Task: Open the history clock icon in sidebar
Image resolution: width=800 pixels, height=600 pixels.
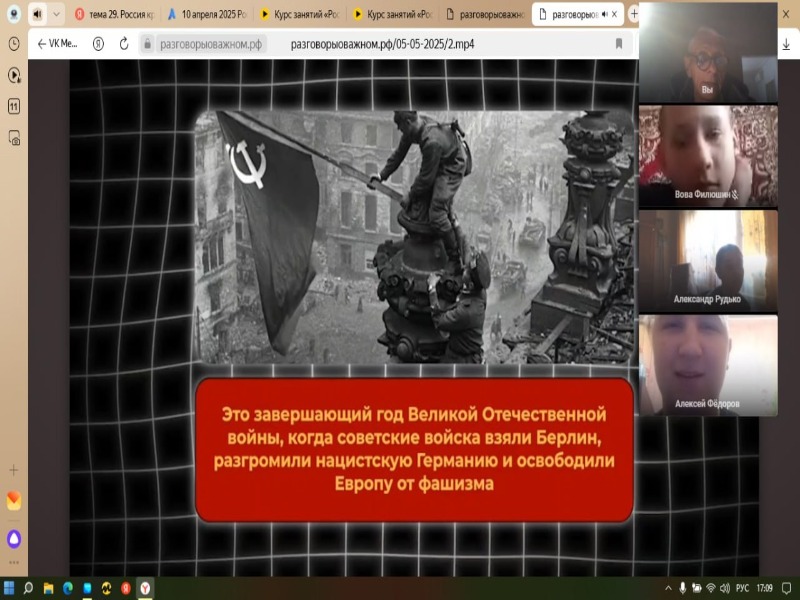Action: 14,44
